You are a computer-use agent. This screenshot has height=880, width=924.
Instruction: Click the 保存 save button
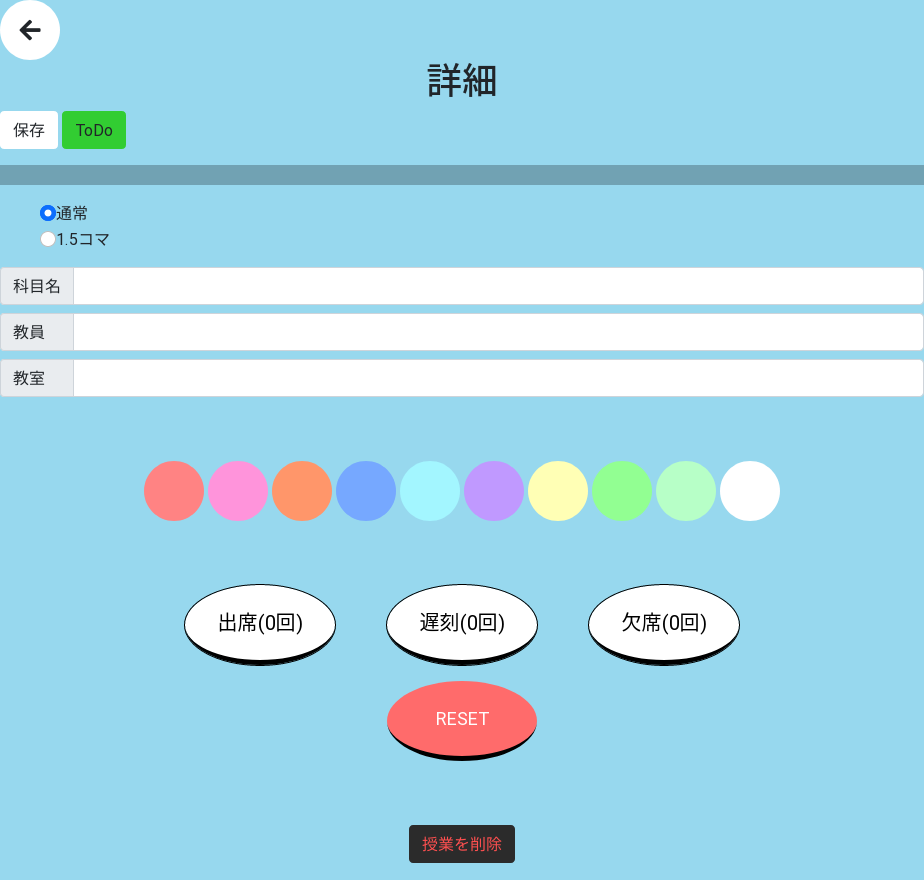pyautogui.click(x=29, y=130)
